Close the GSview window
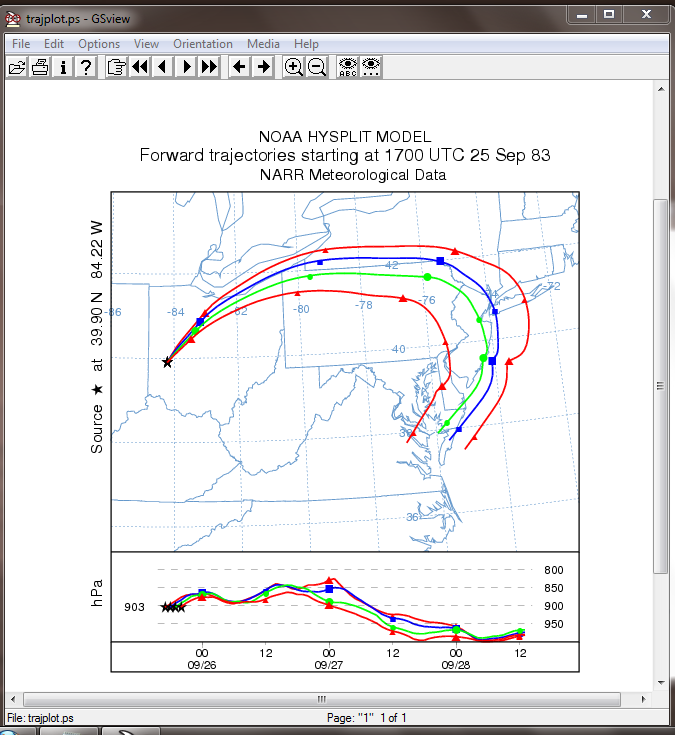The width and height of the screenshot is (675, 735). click(x=646, y=15)
